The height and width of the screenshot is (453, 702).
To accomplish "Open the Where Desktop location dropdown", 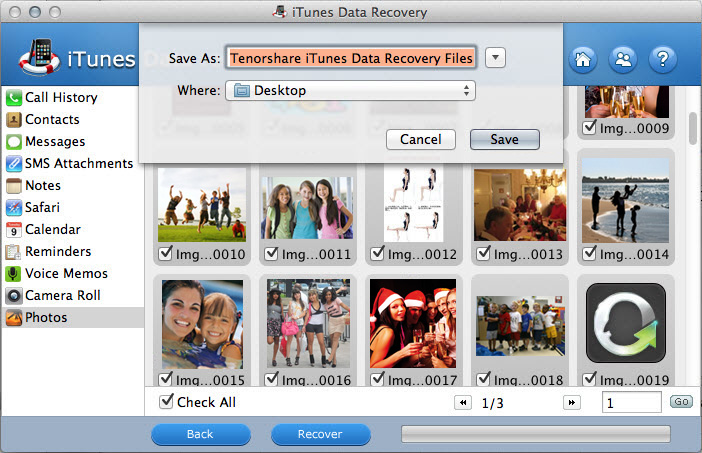I will [x=351, y=90].
